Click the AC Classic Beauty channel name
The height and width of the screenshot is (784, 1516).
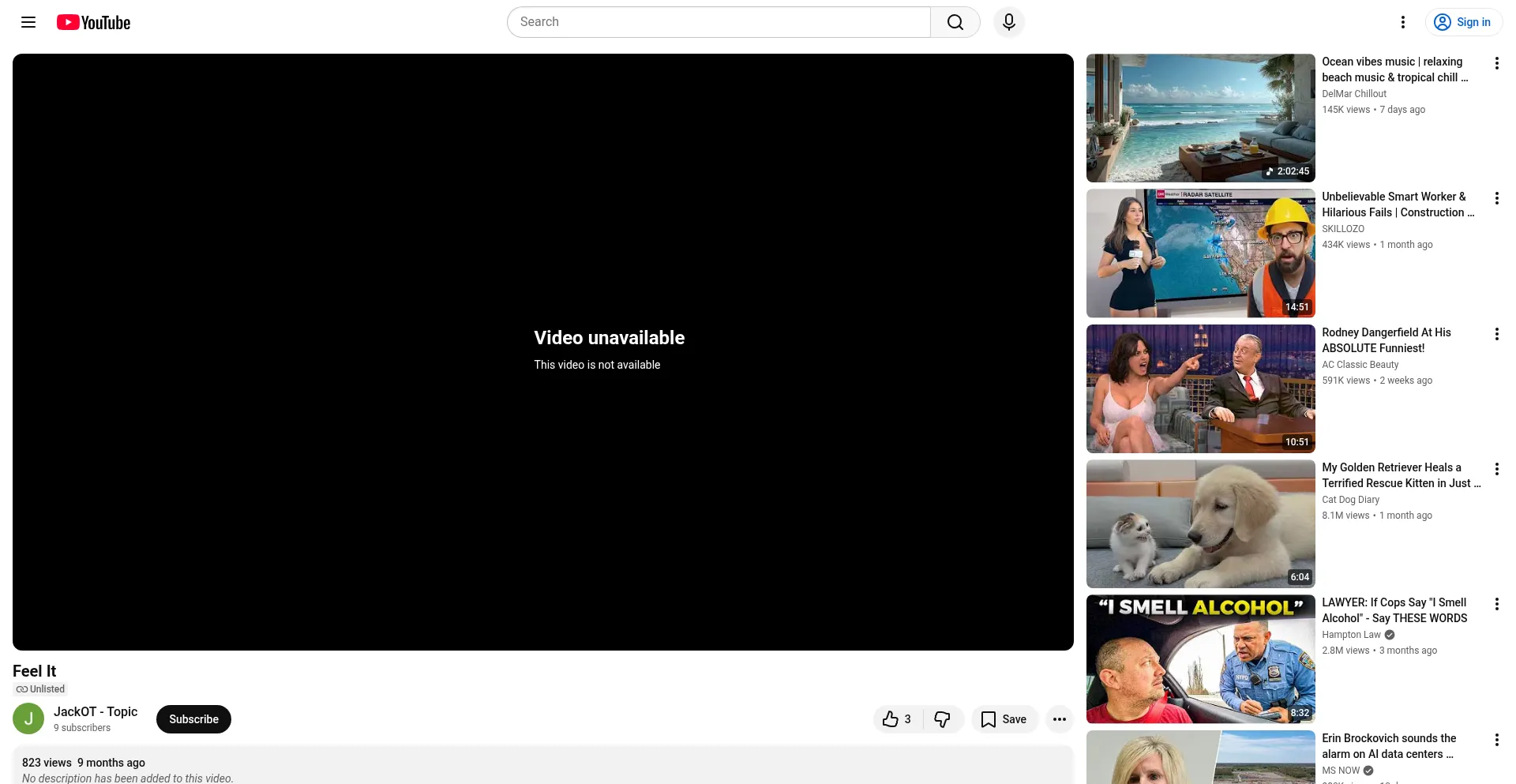click(x=1360, y=365)
